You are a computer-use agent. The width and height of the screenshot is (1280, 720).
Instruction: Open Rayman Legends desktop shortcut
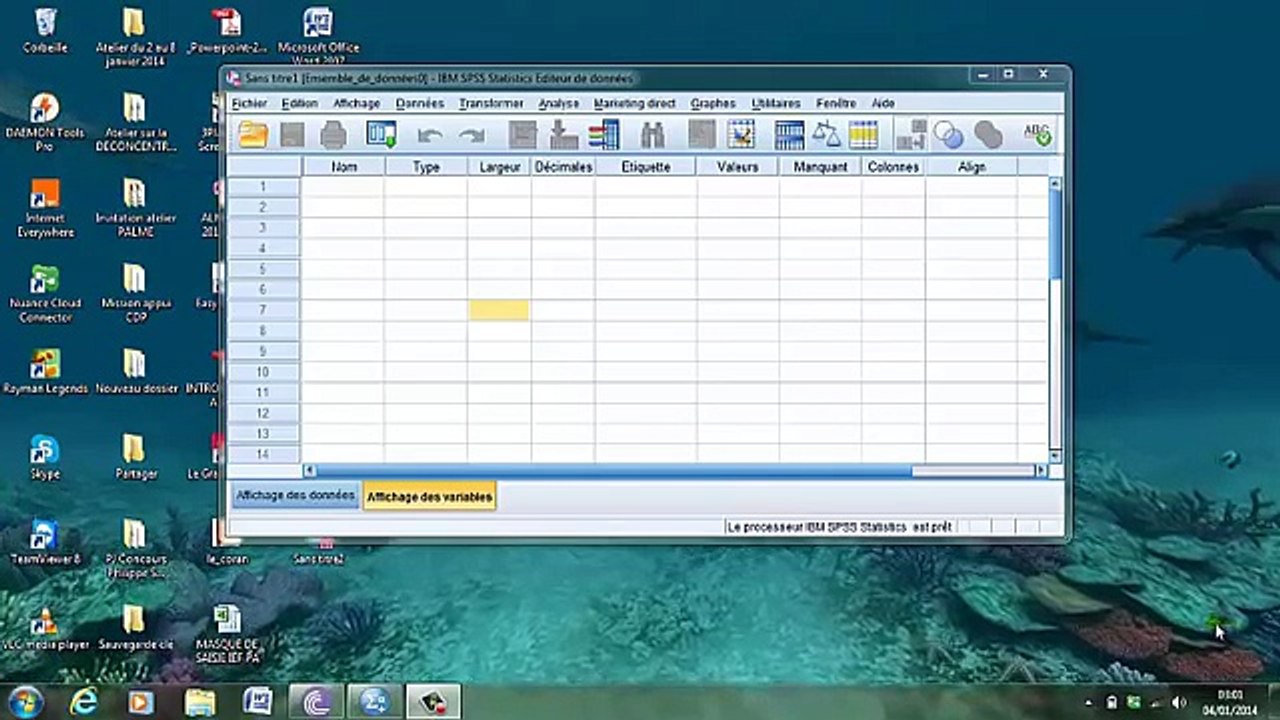(x=45, y=371)
